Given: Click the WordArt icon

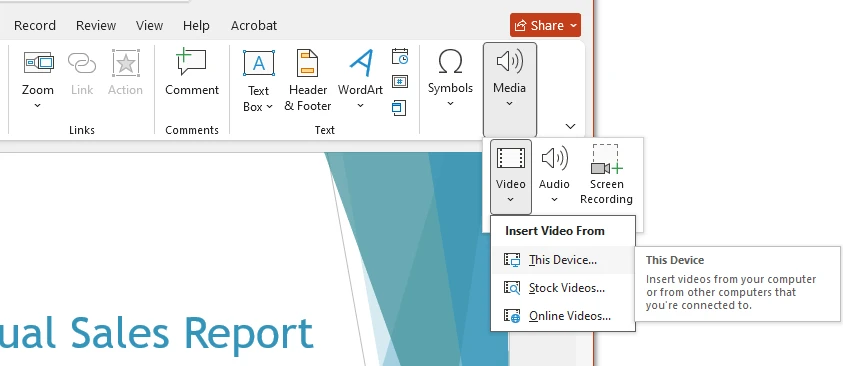Looking at the screenshot, I should pos(361,63).
